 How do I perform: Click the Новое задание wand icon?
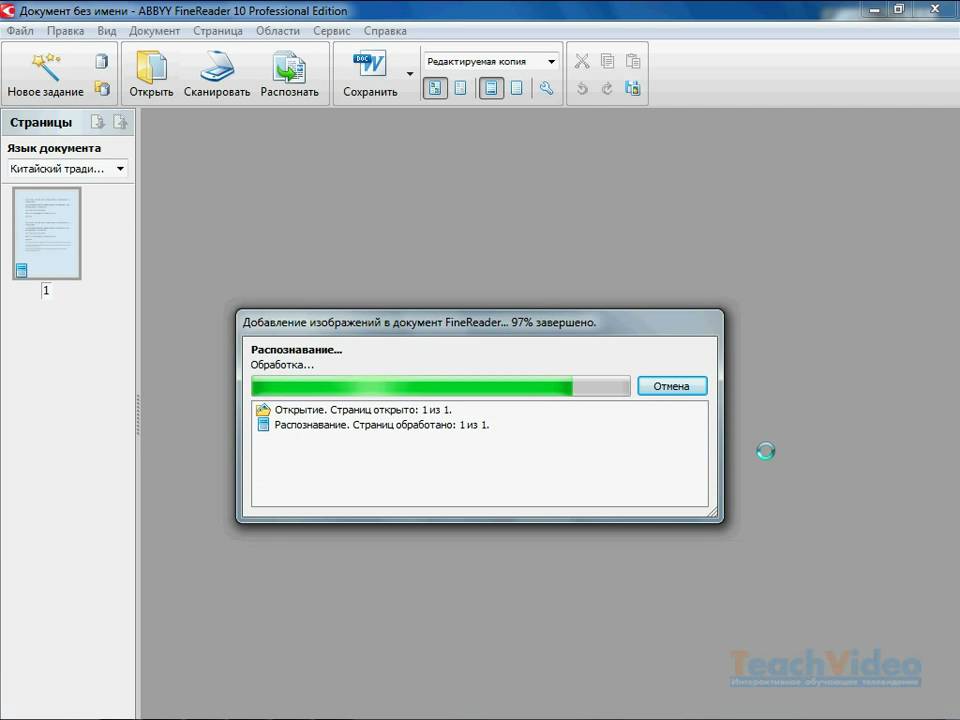[x=46, y=66]
